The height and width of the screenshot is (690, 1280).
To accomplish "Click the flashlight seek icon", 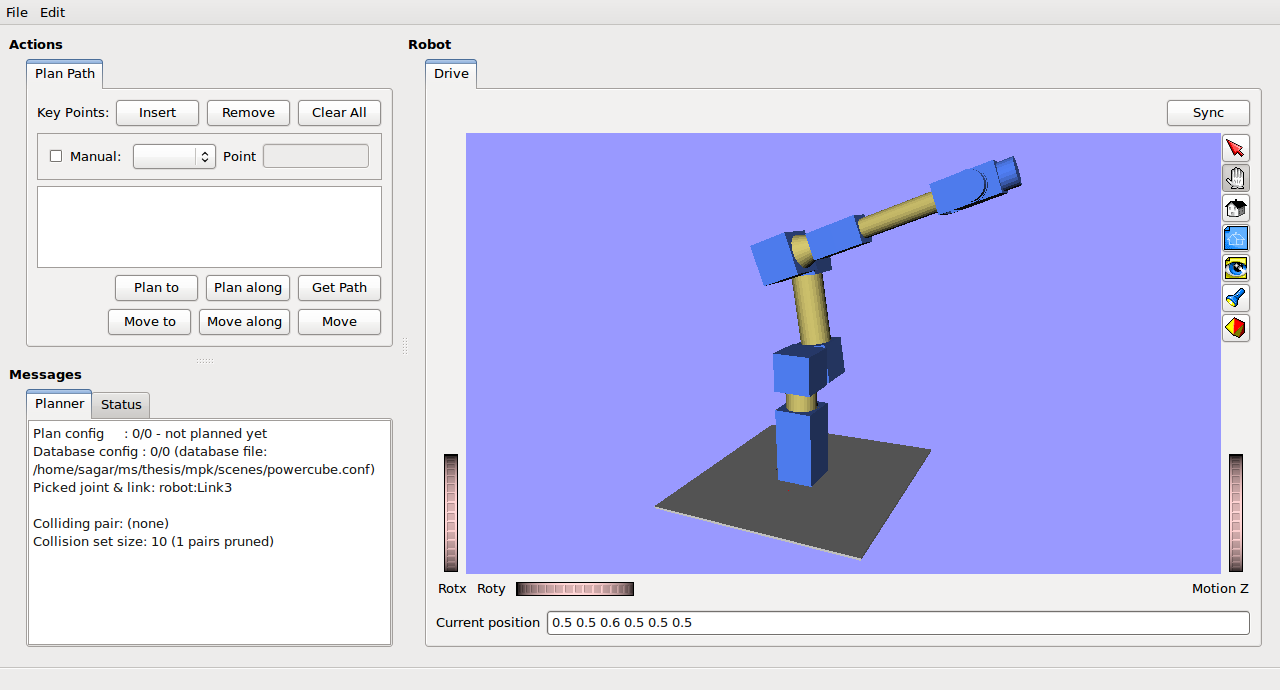I will point(1236,298).
